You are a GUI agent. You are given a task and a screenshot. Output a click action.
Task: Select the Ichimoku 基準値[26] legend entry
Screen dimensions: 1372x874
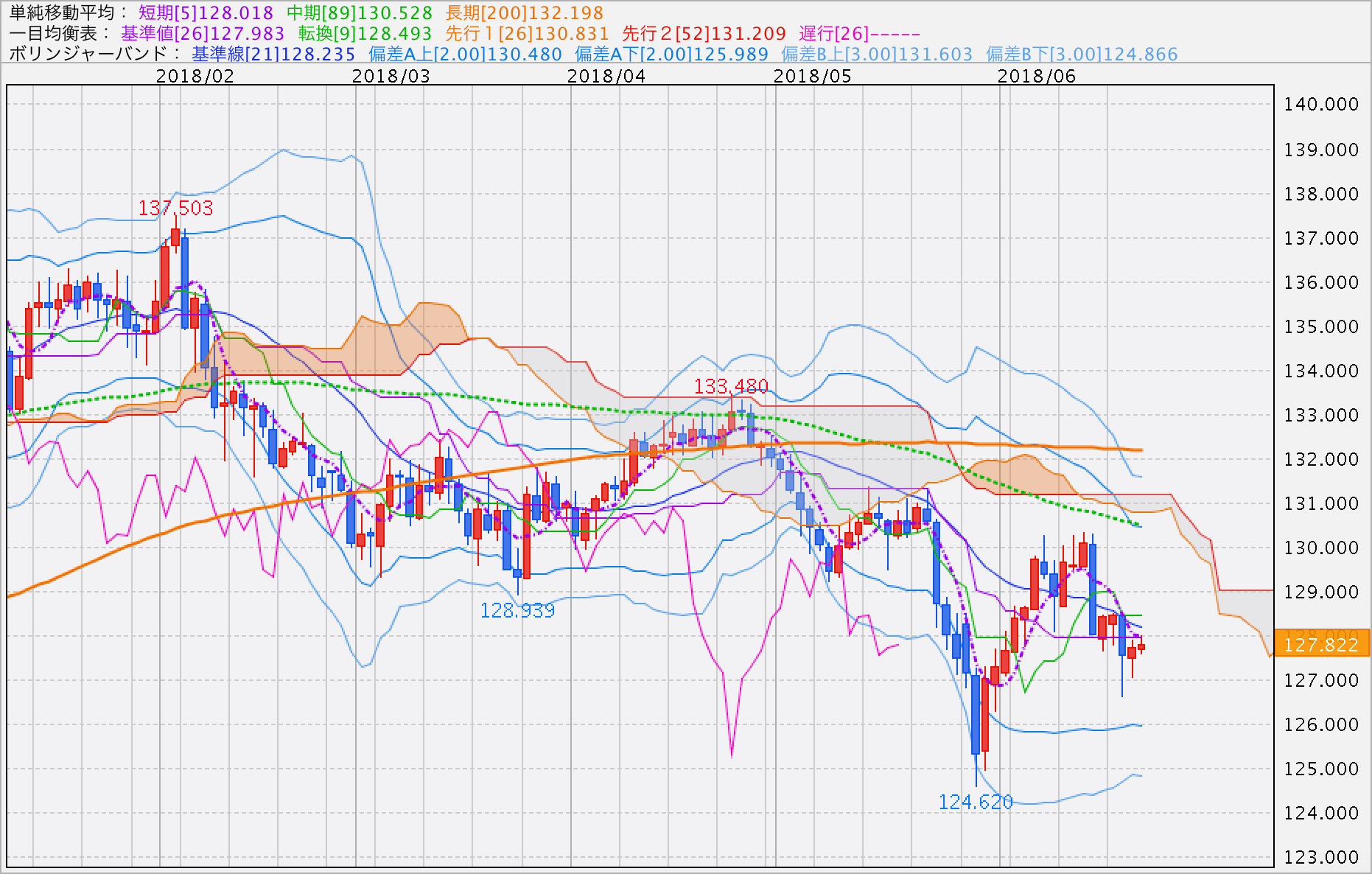tap(203, 33)
